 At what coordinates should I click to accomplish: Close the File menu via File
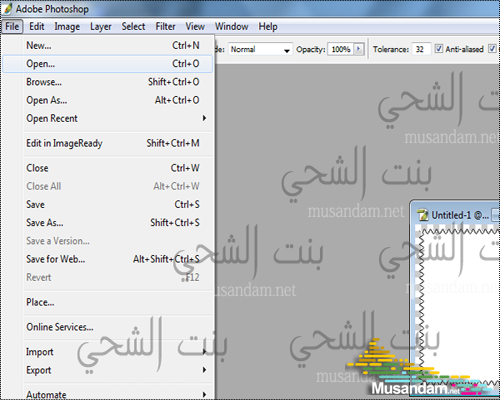click(x=12, y=26)
